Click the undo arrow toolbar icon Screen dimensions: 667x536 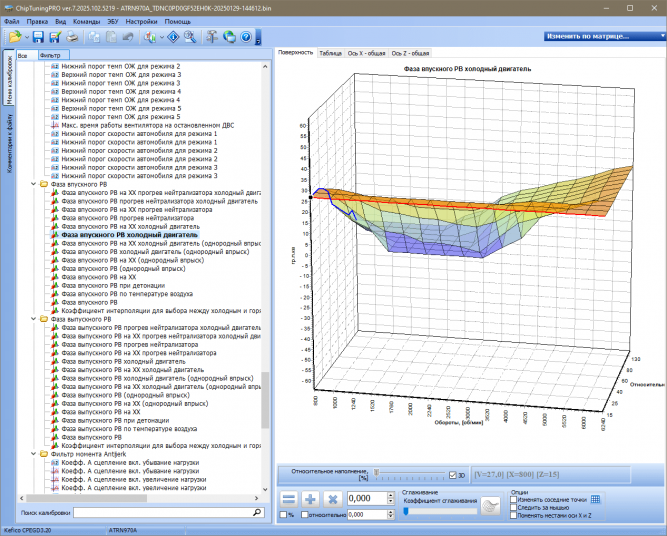click(128, 37)
